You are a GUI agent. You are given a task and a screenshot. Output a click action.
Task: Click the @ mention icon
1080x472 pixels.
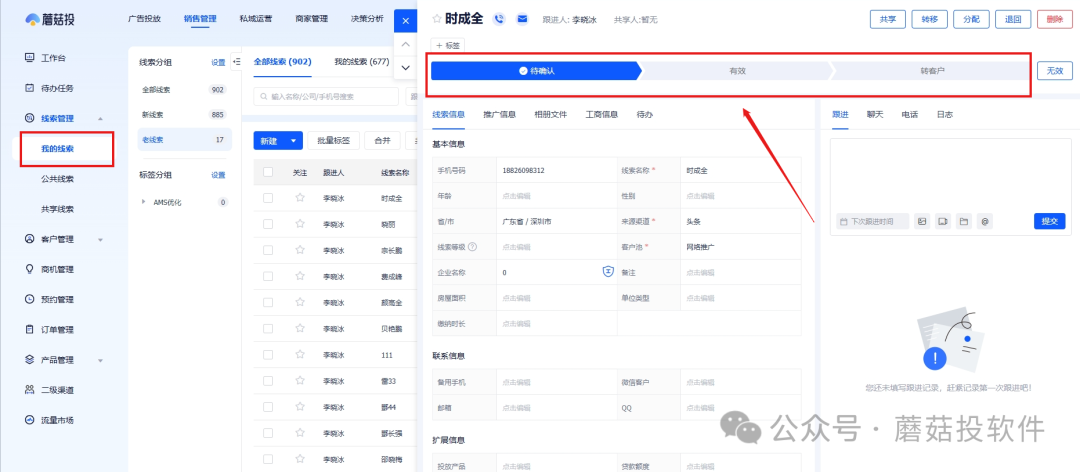pyautogui.click(x=985, y=221)
